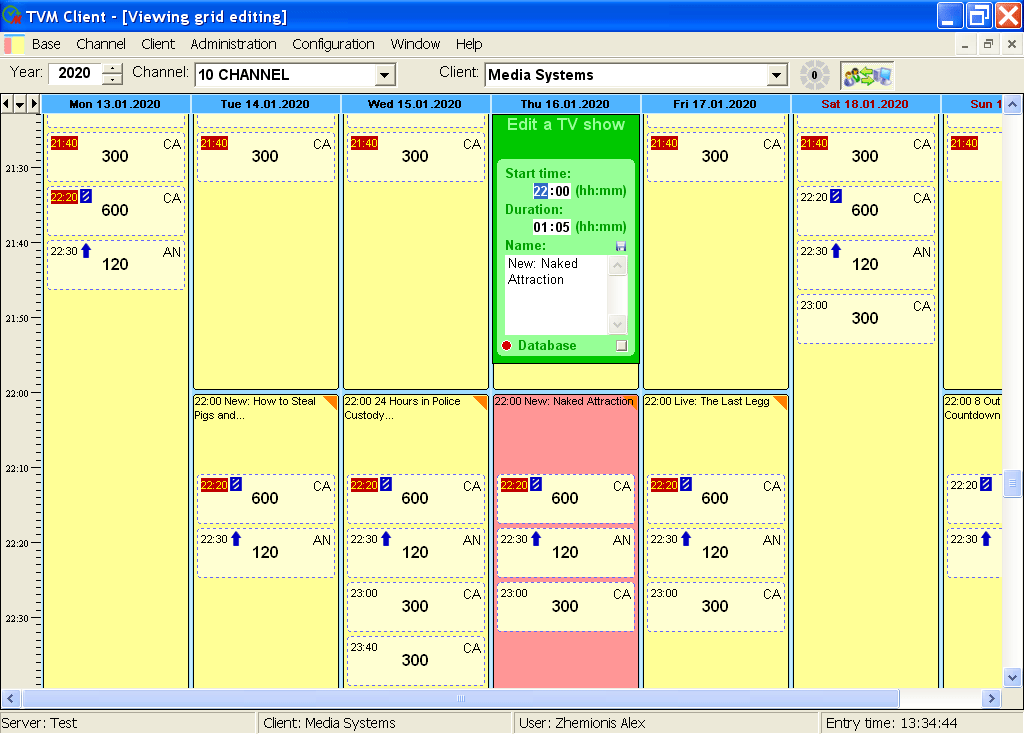Expand the Client dropdown showing Media Systems
The image size is (1024, 734).
[777, 75]
